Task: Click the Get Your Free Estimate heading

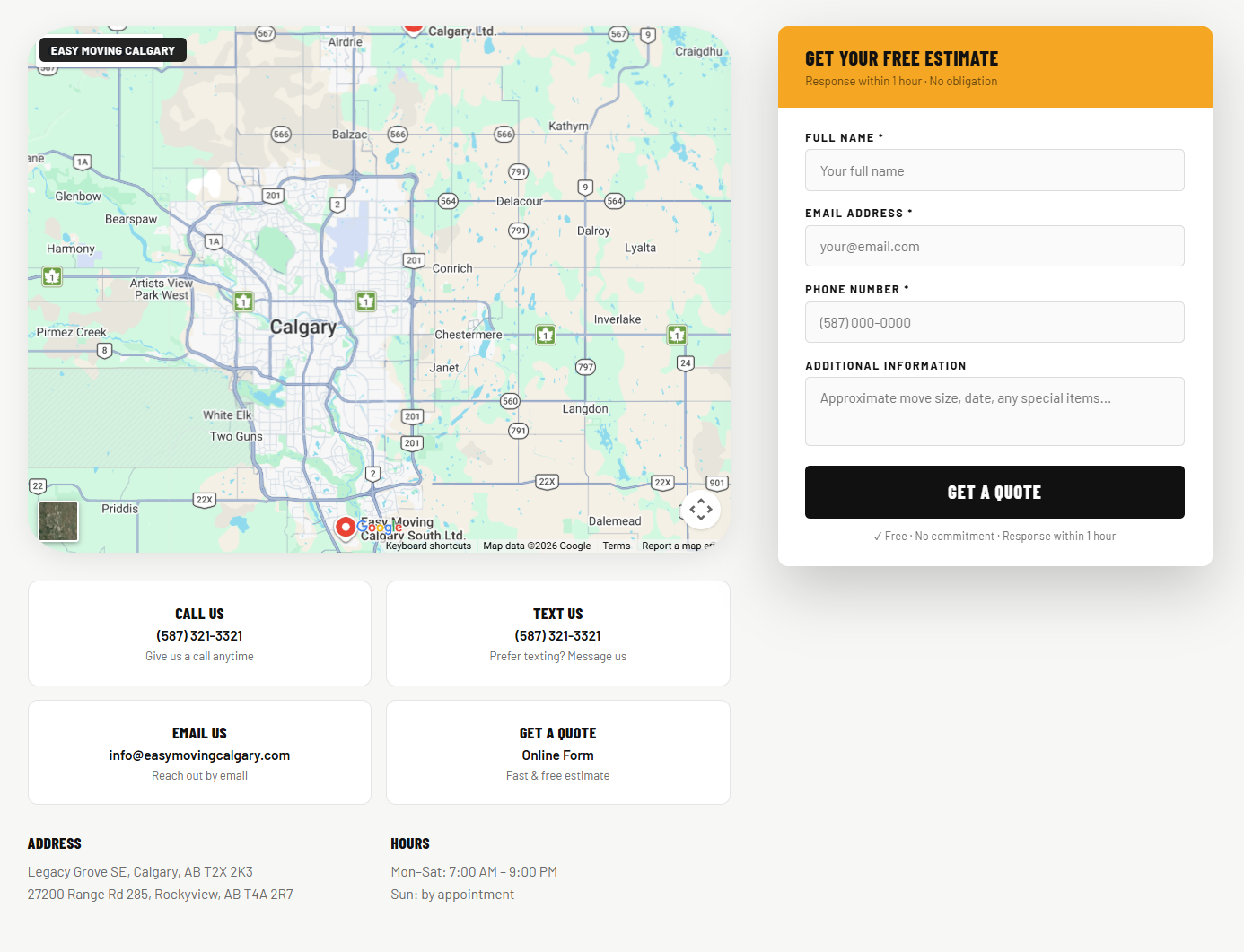Action: (901, 59)
